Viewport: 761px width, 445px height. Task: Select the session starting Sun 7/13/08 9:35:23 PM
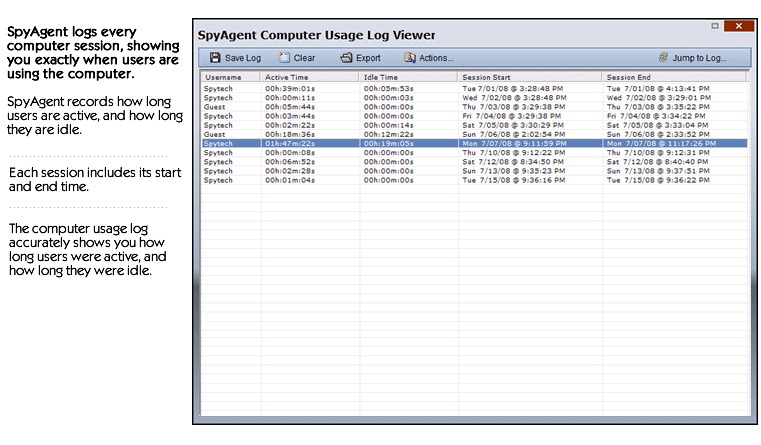pyautogui.click(x=474, y=171)
